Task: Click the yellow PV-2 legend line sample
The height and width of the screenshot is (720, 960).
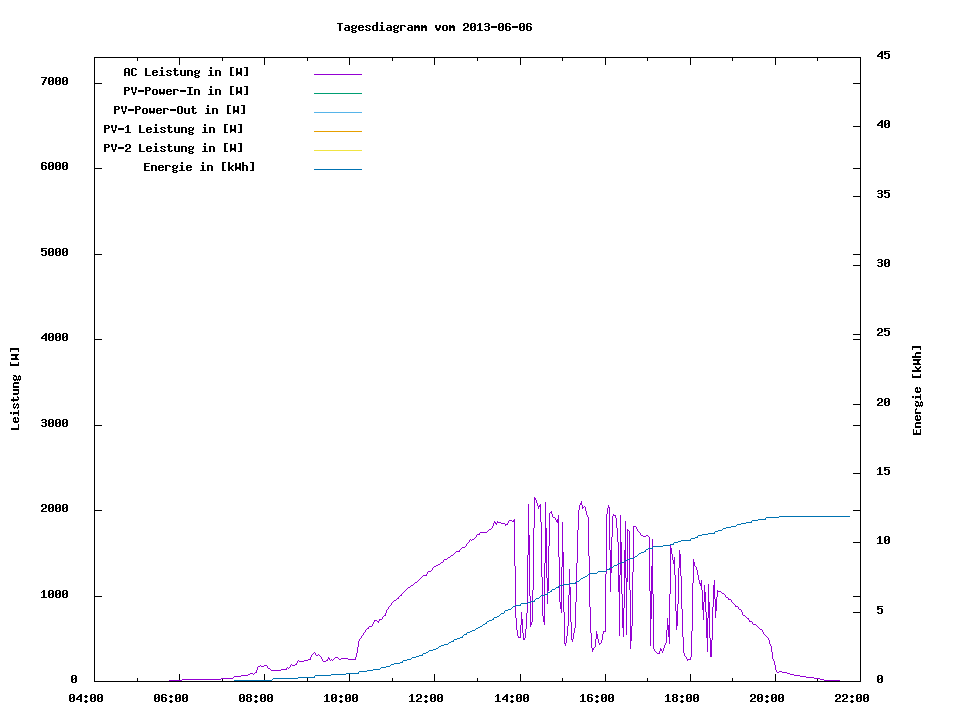Action: 337,150
